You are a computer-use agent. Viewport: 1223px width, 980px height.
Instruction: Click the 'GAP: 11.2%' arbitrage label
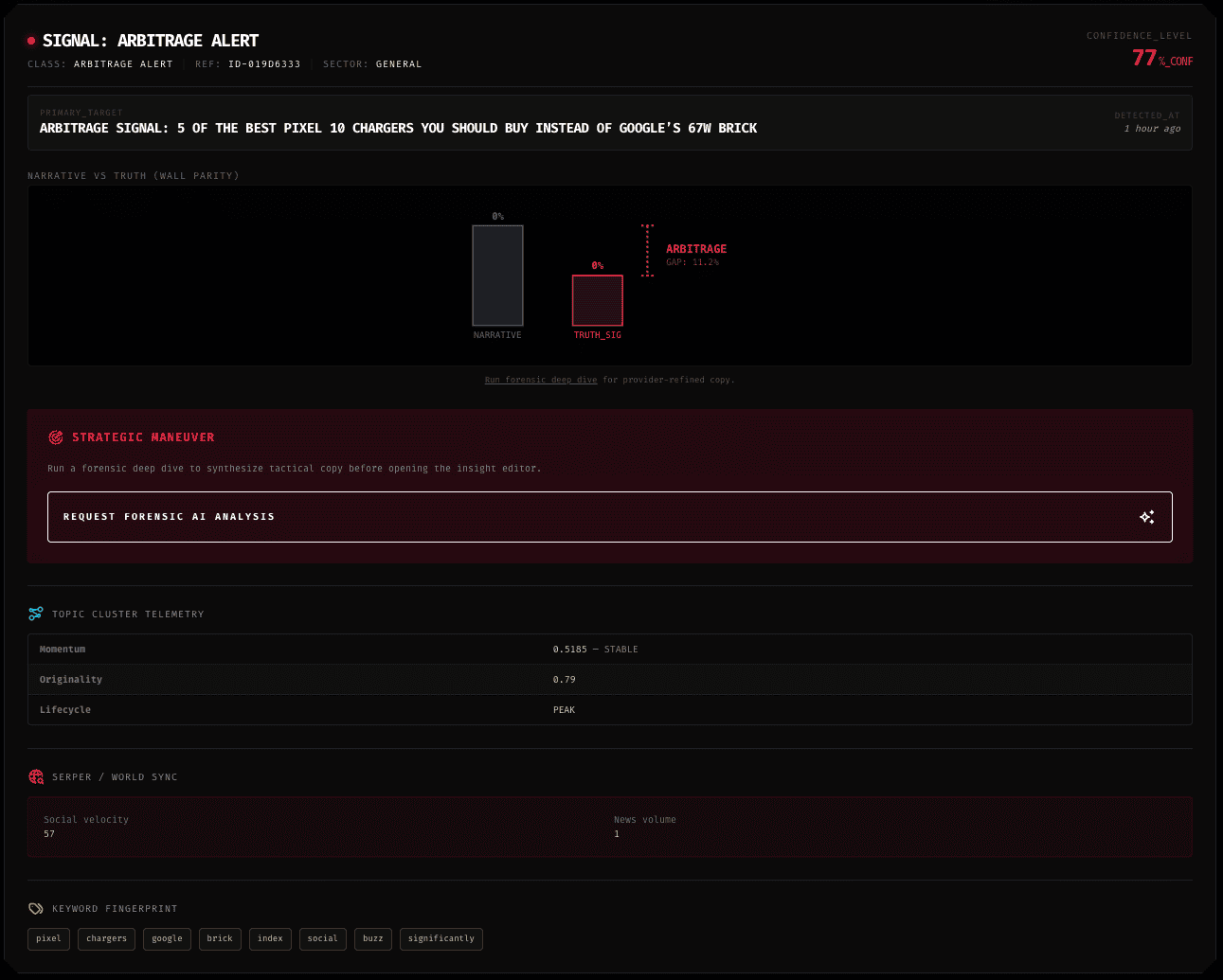click(x=692, y=262)
